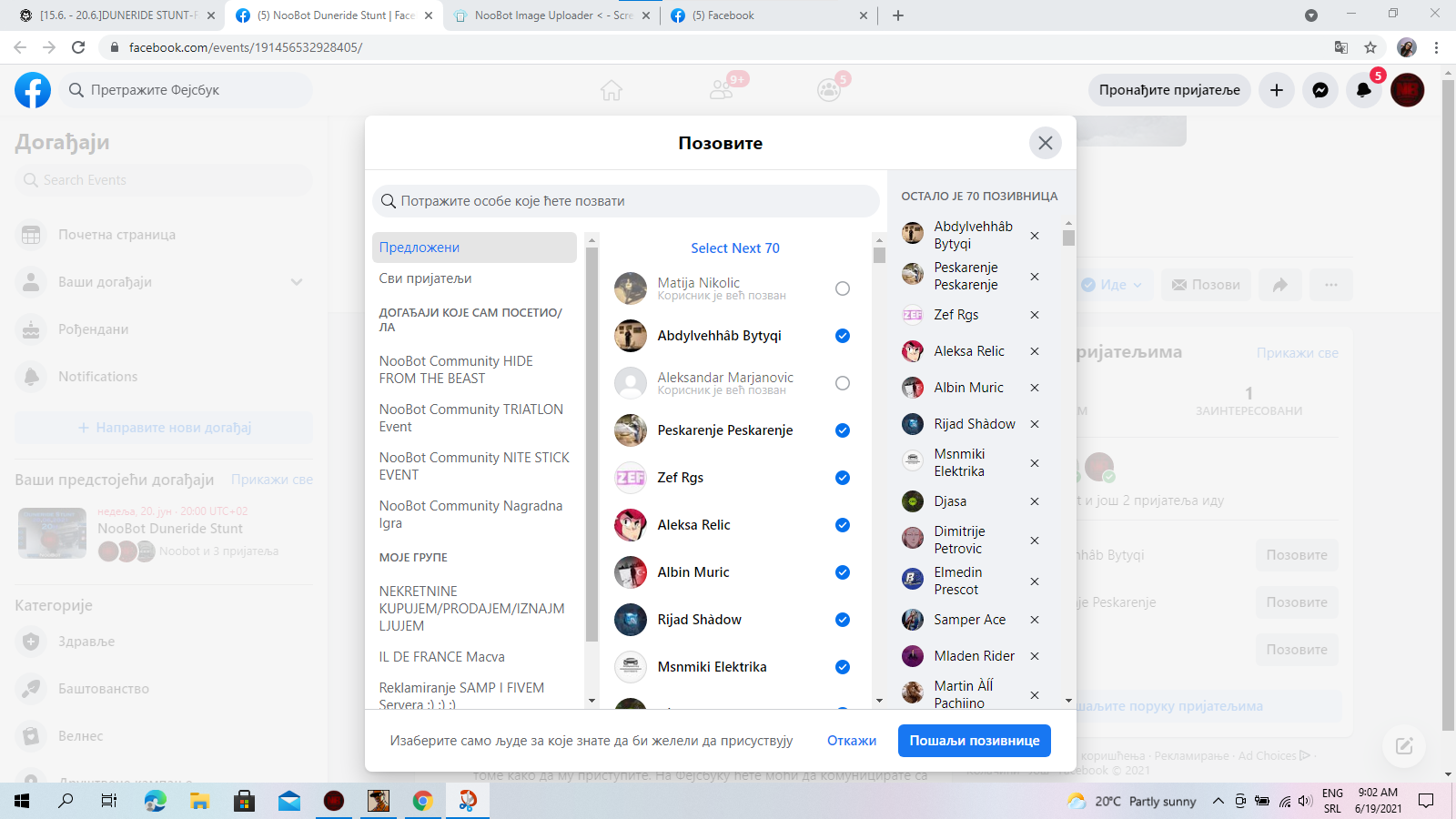The width and height of the screenshot is (1456, 819).
Task: Deselect Albin Muric checkbox
Action: click(x=842, y=572)
